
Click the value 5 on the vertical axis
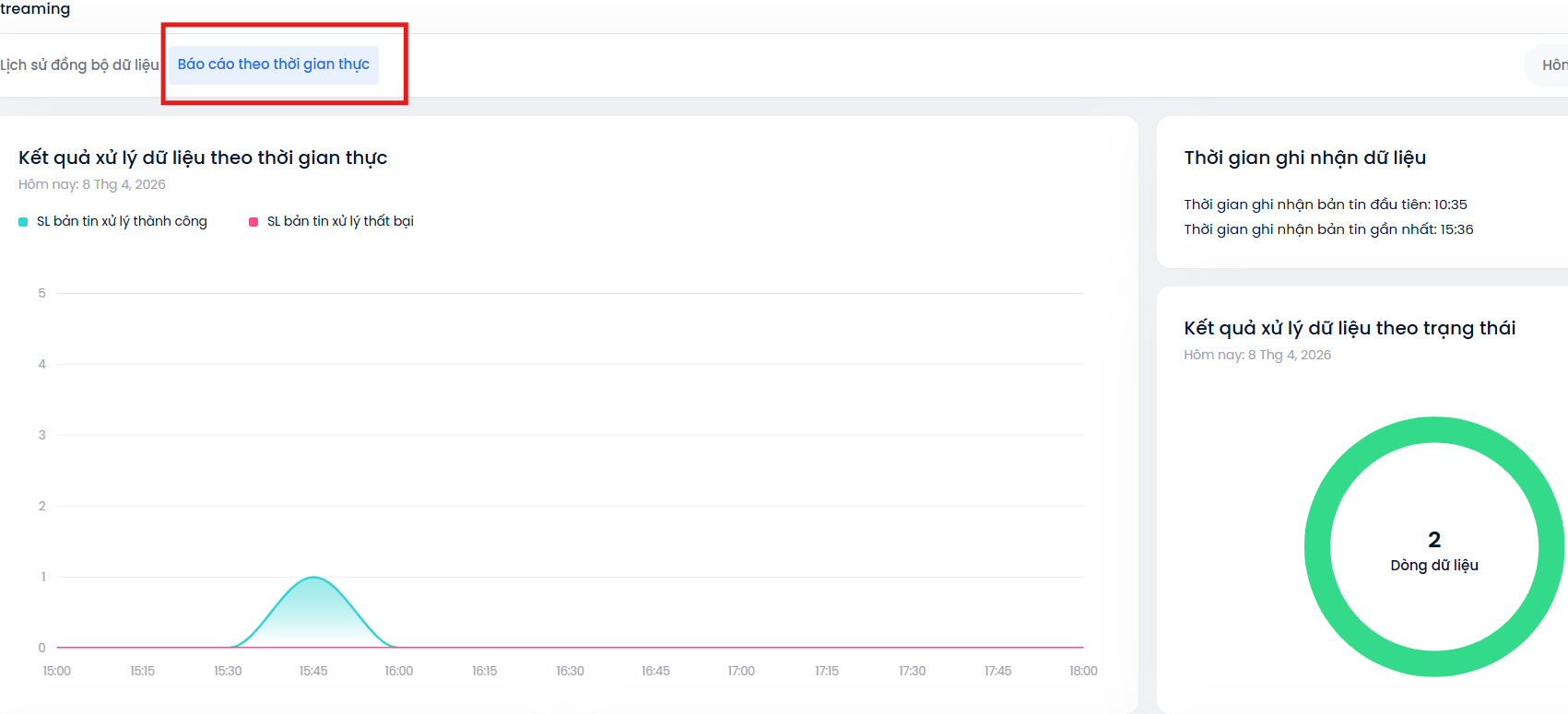coord(41,293)
